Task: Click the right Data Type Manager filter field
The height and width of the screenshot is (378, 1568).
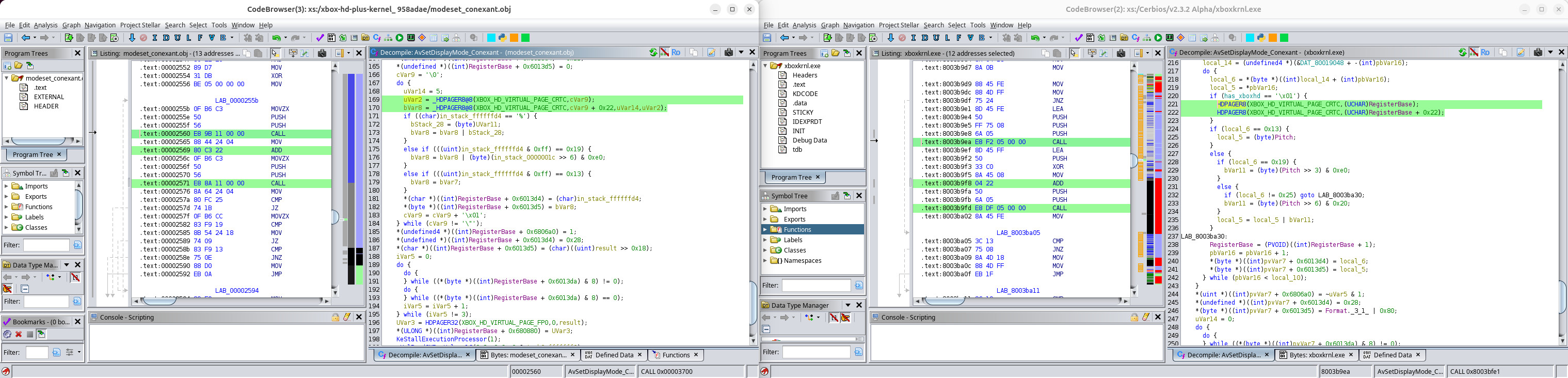Action: pyautogui.click(x=817, y=352)
